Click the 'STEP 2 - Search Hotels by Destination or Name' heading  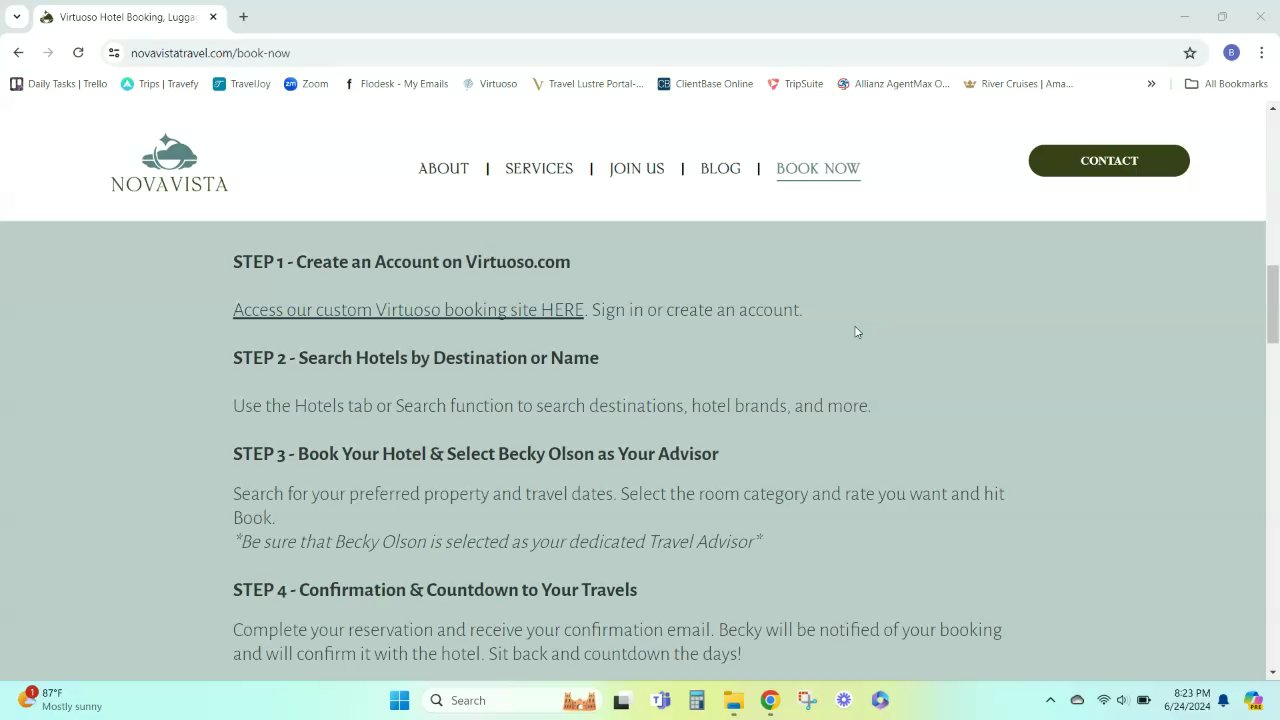tap(416, 358)
